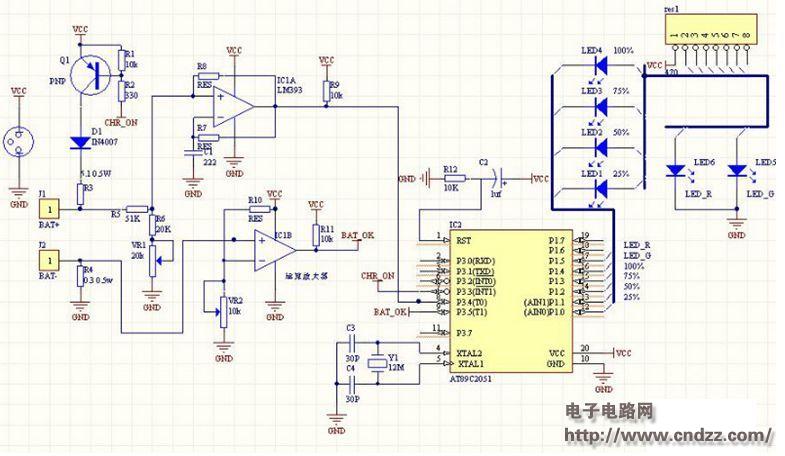Select the P1.7 pin label
Viewport: 785px width, 456px height.
(556, 241)
